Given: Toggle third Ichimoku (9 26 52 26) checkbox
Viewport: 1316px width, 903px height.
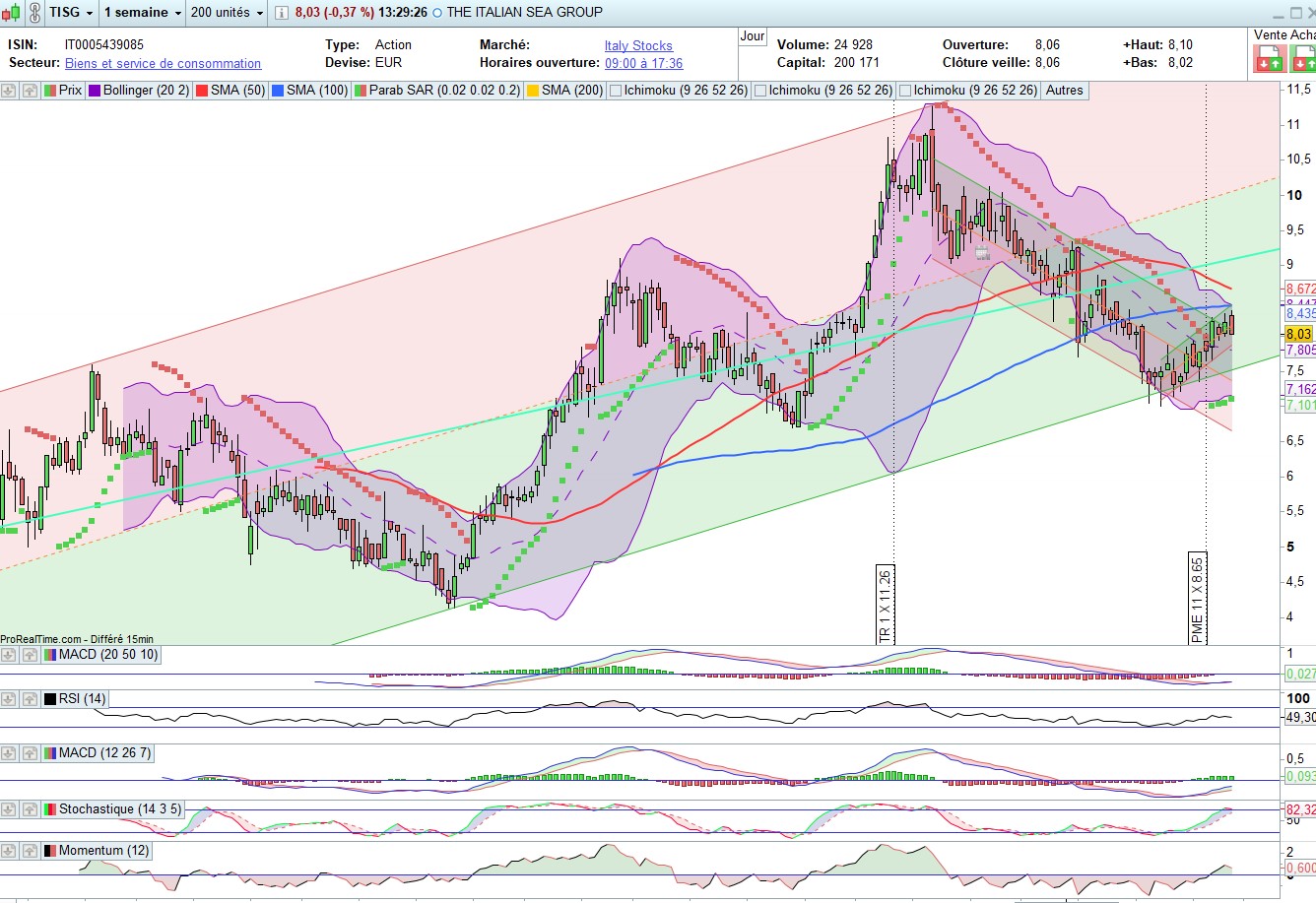Looking at the screenshot, I should [x=905, y=91].
